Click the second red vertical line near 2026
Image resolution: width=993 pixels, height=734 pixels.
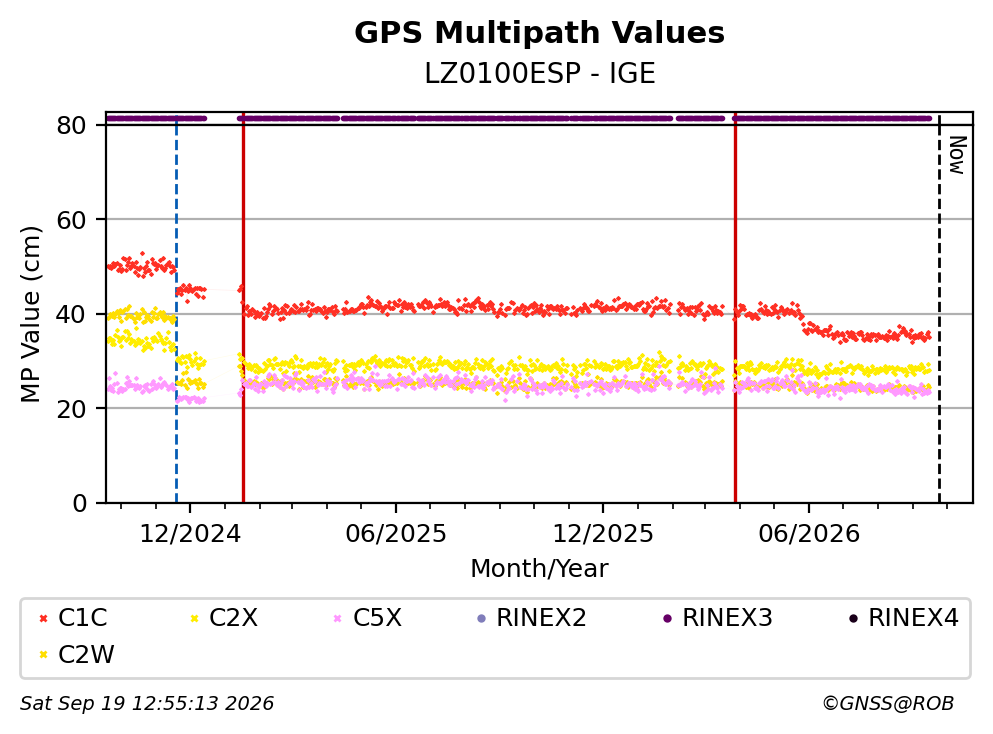coord(735,310)
